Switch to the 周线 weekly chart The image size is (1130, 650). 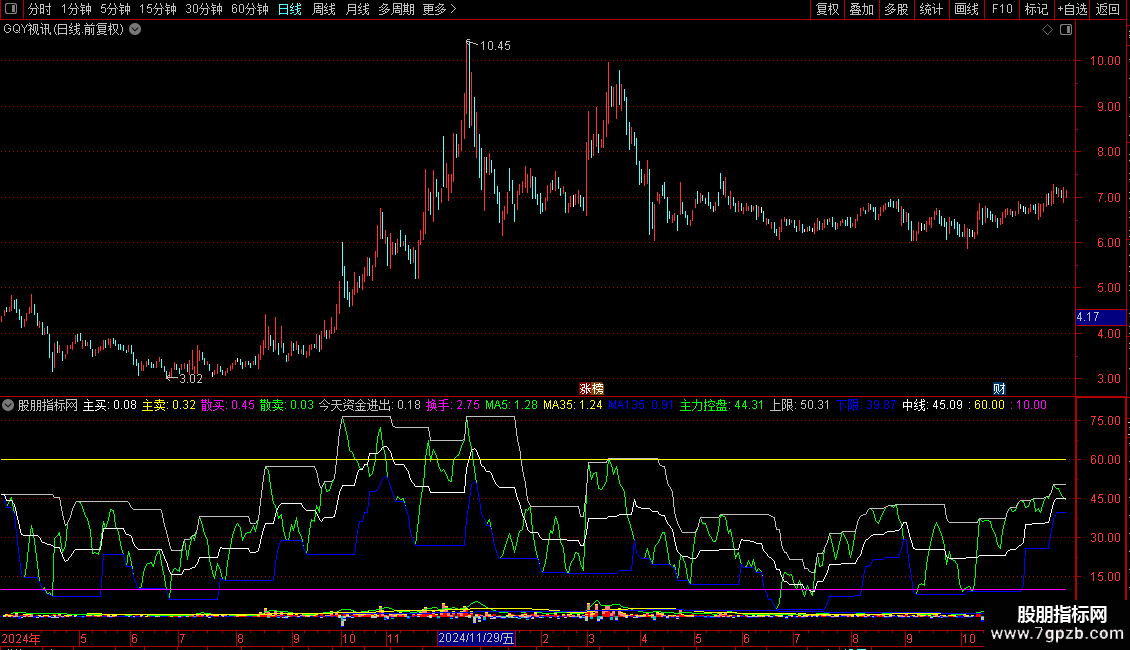[324, 9]
